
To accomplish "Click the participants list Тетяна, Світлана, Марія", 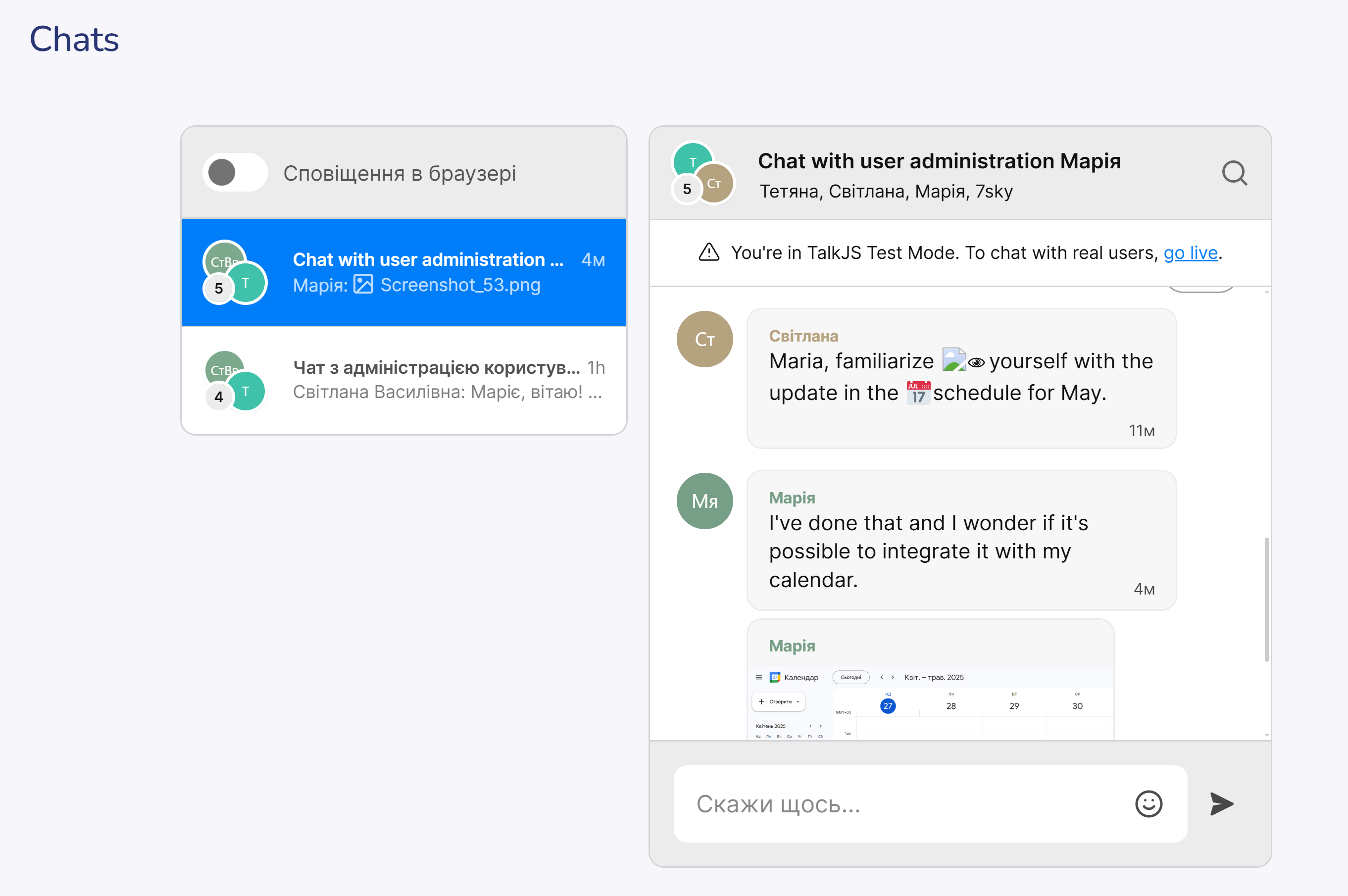I will coord(885,192).
